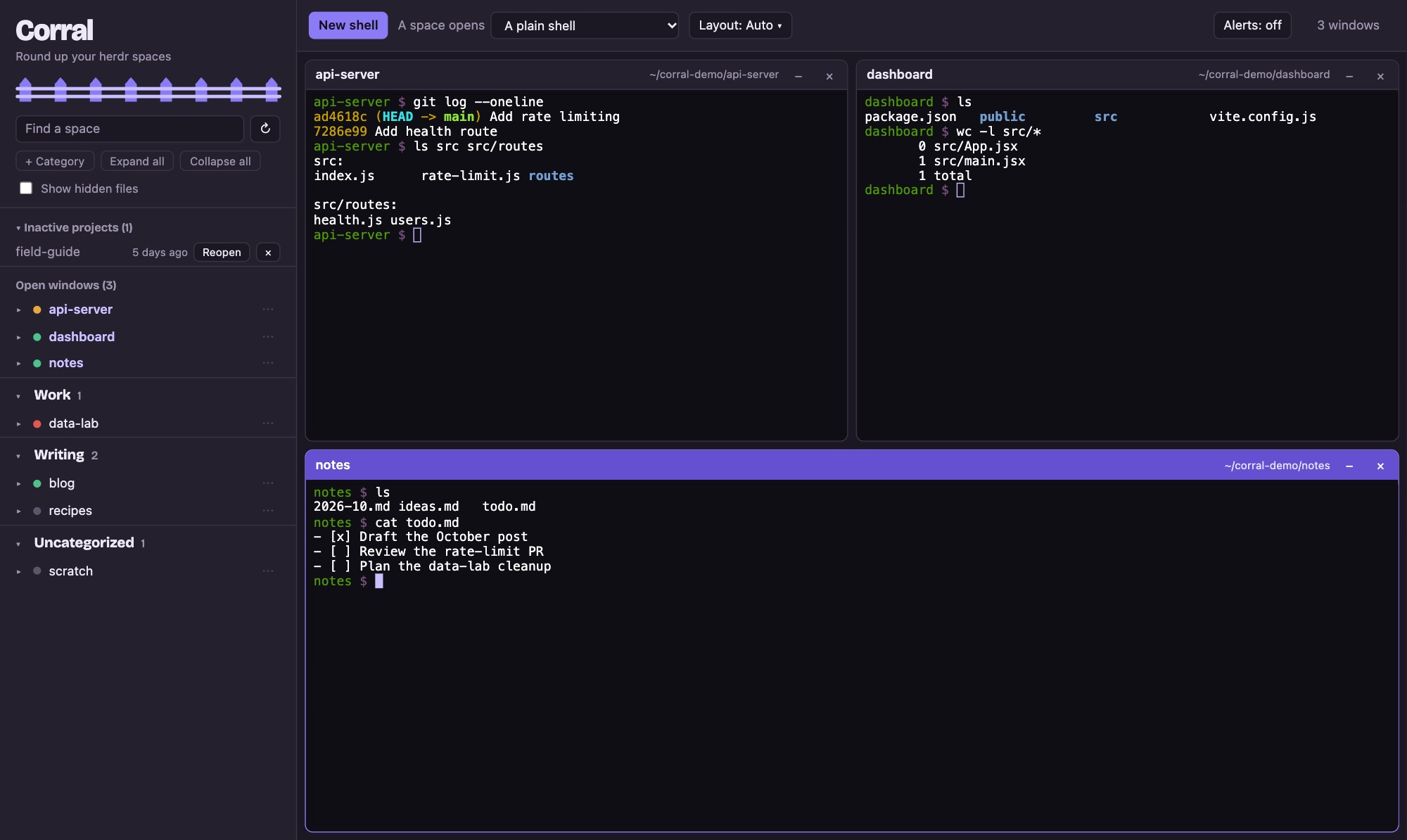1407x840 pixels.
Task: Minimize the notes terminal pane
Action: click(1349, 466)
